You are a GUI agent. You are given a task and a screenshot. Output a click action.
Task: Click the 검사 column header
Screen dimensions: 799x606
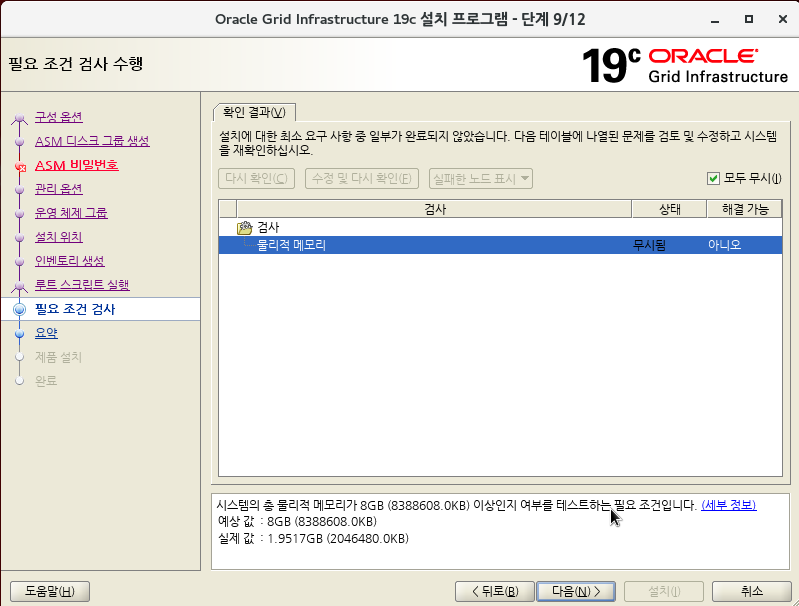[x=434, y=209]
